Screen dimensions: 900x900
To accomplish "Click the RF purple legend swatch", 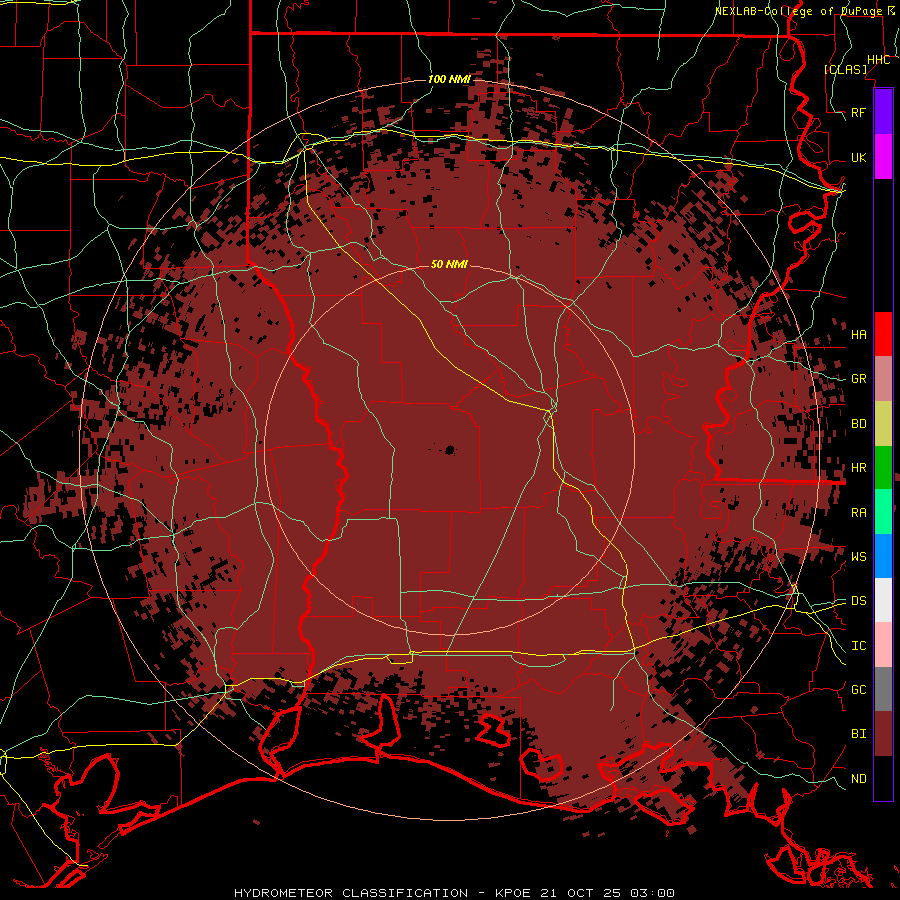I will pos(883,112).
